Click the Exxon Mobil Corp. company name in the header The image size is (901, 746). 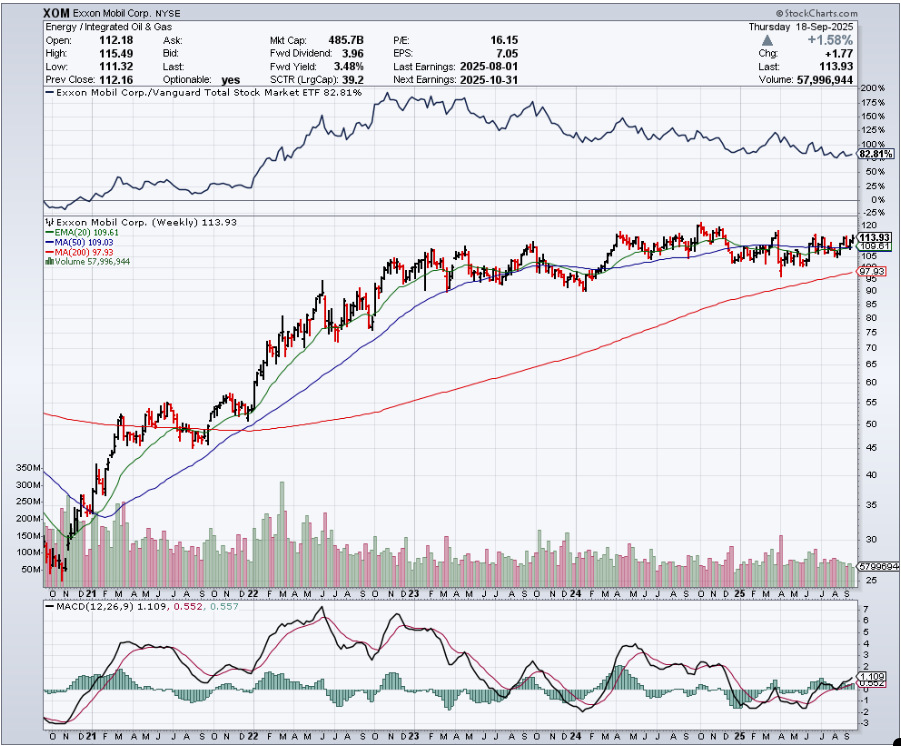point(111,13)
